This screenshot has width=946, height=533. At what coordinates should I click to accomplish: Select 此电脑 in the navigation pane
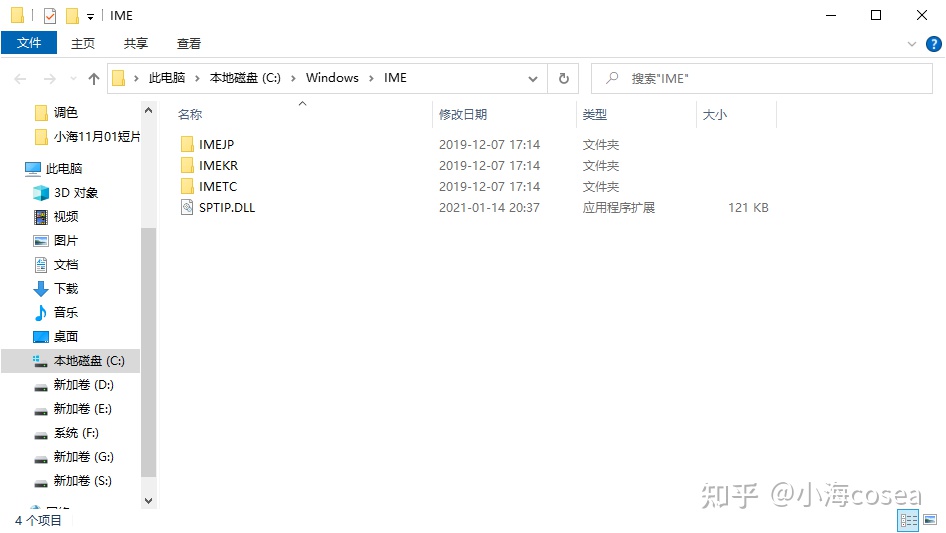[x=64, y=168]
